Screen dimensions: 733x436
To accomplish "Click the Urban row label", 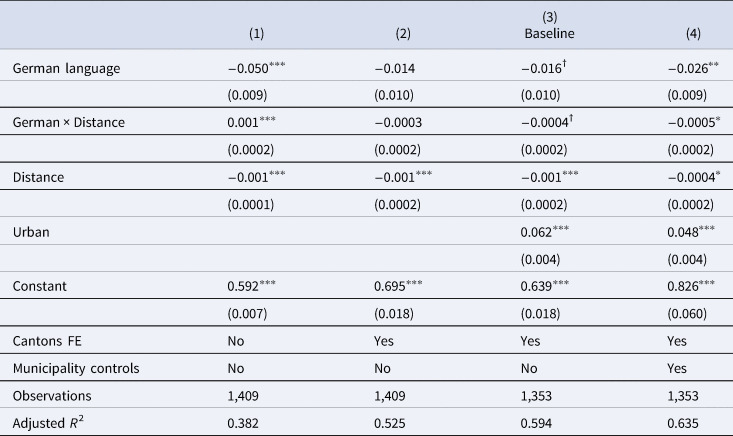I will coord(31,232).
